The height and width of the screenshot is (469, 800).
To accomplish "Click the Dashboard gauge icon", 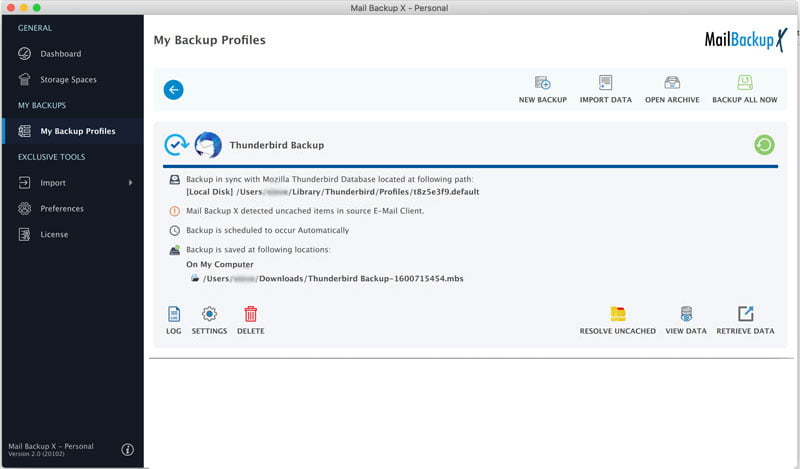I will (x=24, y=54).
